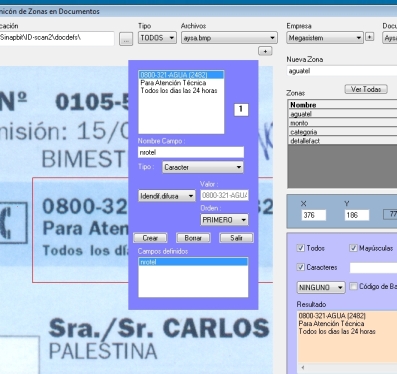
Task: Select the monto zone in Zonas list
Action: point(342,123)
